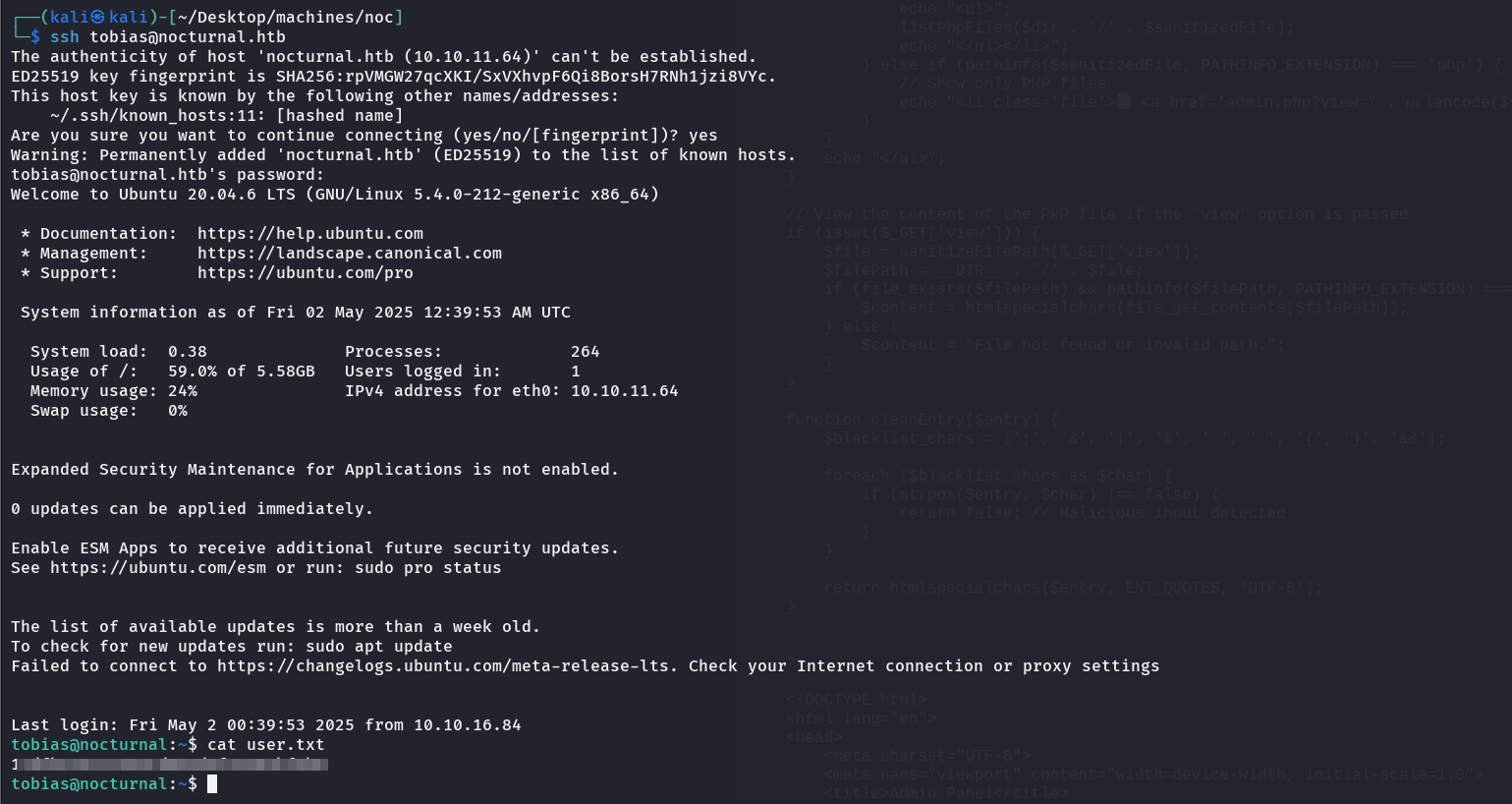Screen dimensions: 1512x804
Task: Click the System load 0.38 value
Action: coord(188,352)
